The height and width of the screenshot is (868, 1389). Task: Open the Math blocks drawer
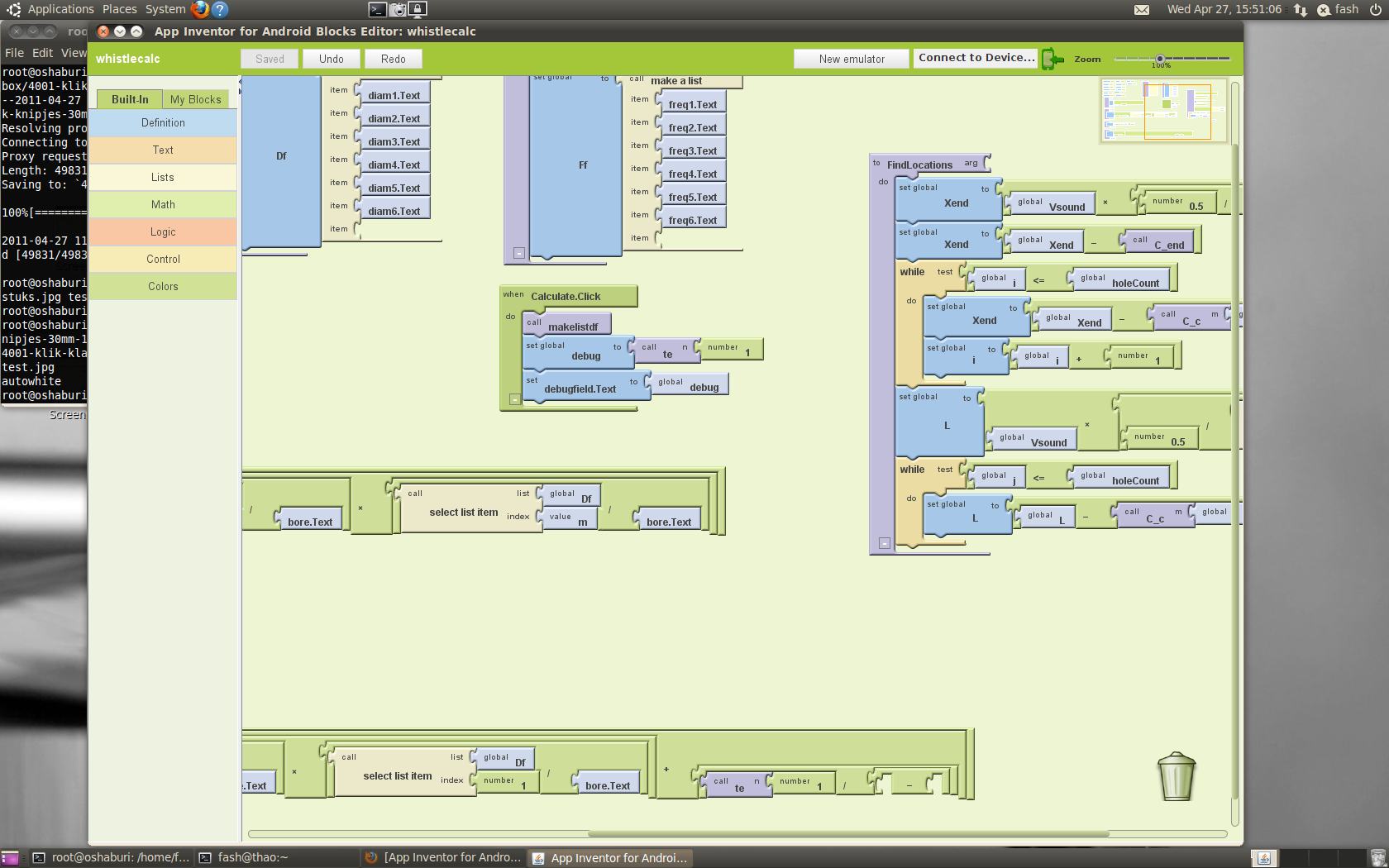point(163,204)
